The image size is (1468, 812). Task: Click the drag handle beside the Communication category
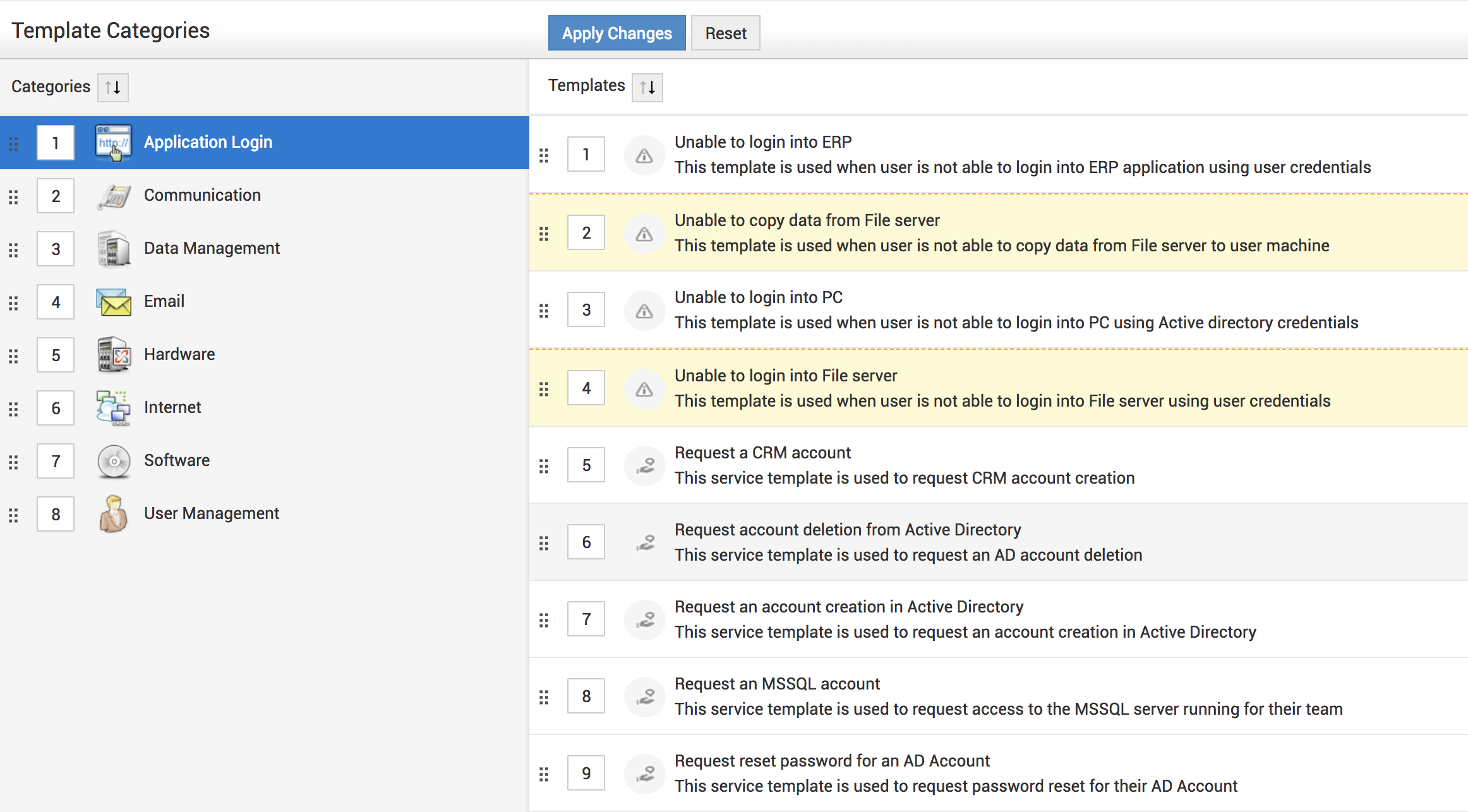click(13, 197)
